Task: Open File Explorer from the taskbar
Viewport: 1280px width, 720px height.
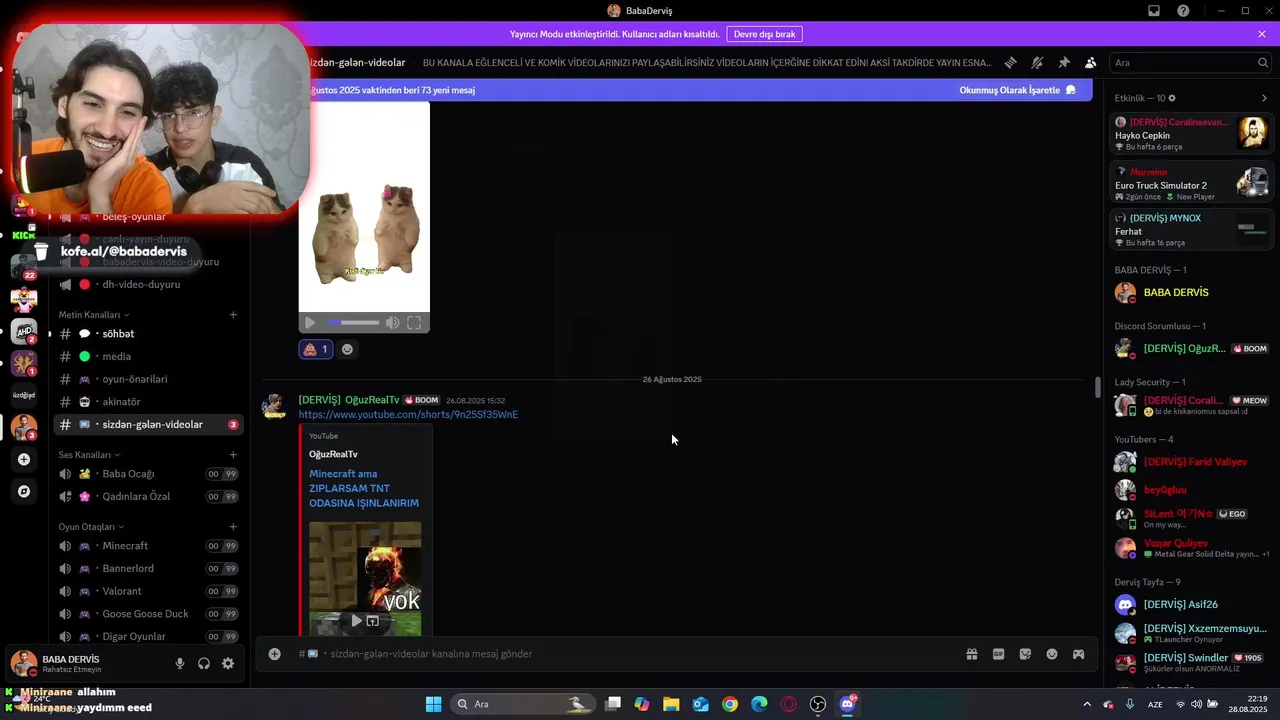Action: (x=671, y=704)
